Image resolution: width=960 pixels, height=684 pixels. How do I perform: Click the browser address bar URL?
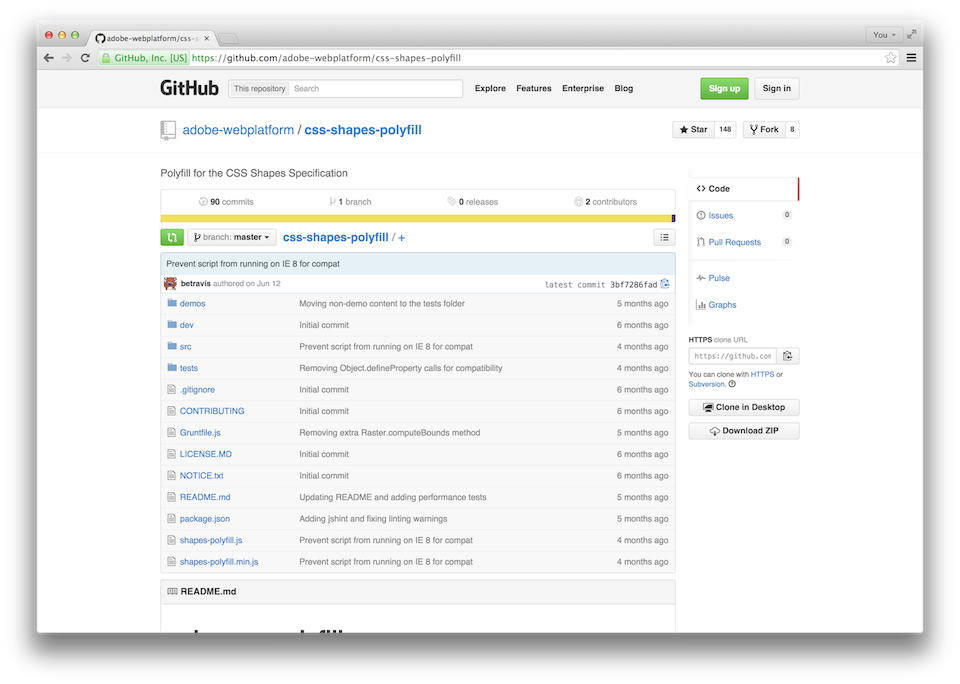[x=326, y=58]
